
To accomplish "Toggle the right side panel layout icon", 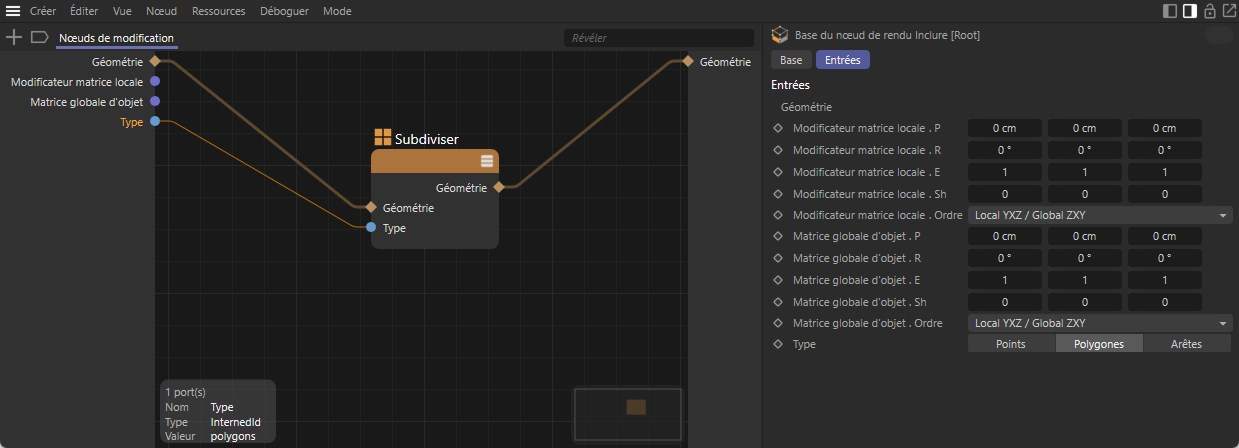I will click(x=1190, y=11).
